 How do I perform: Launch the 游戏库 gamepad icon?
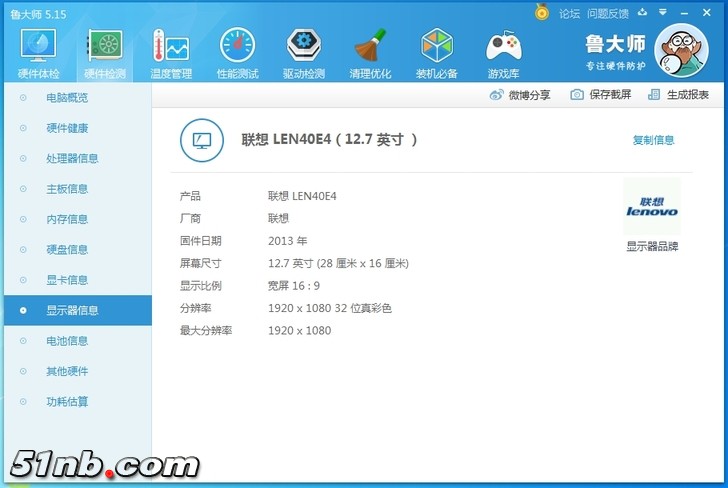[x=503, y=52]
